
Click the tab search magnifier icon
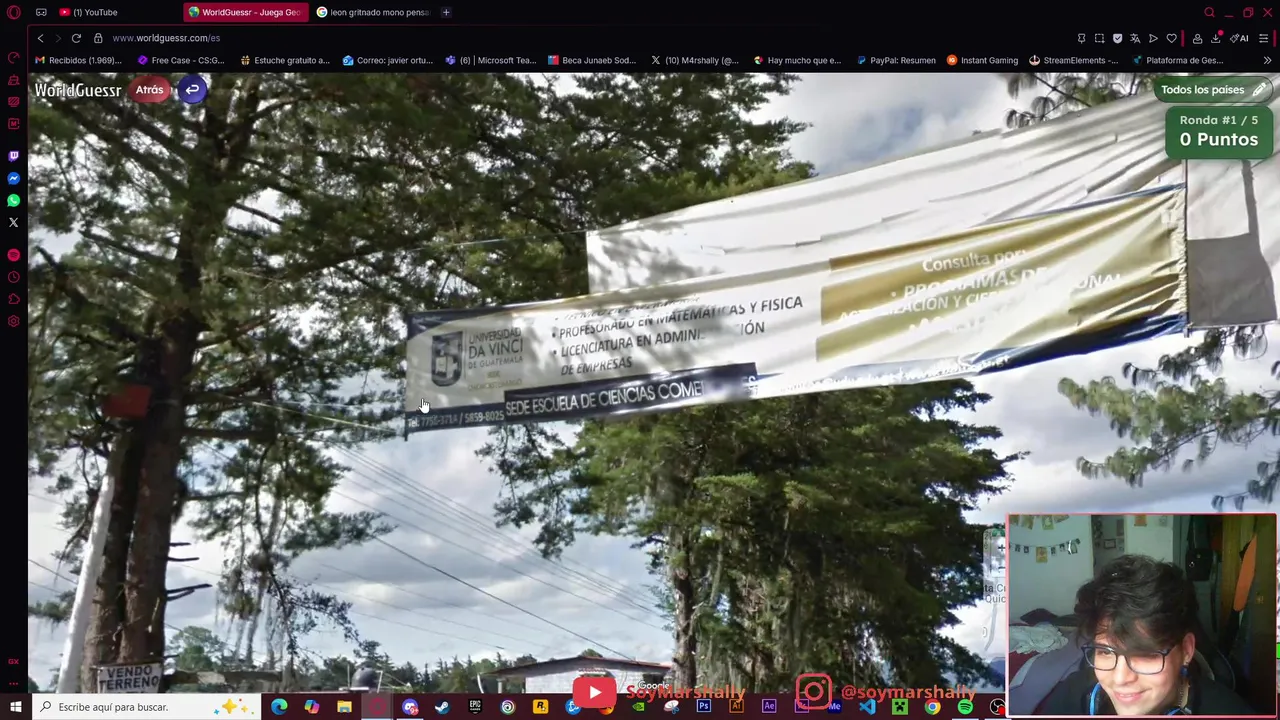tap(1209, 12)
